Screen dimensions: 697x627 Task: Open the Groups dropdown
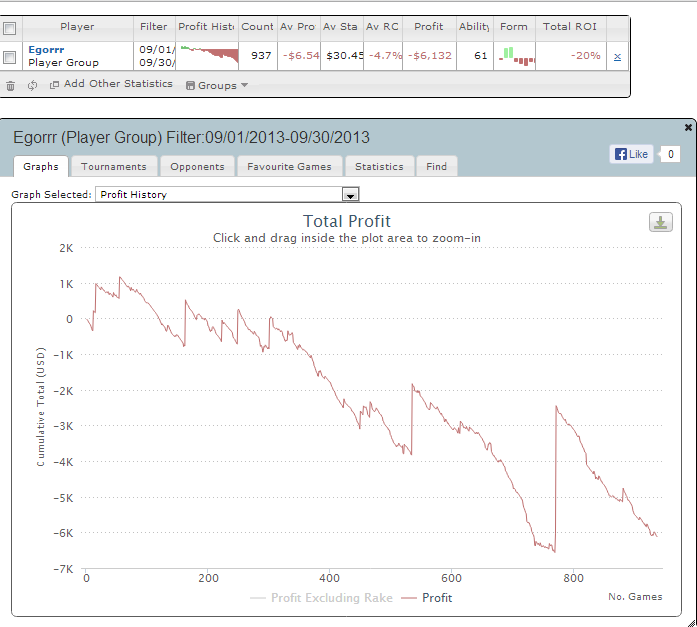pos(217,85)
